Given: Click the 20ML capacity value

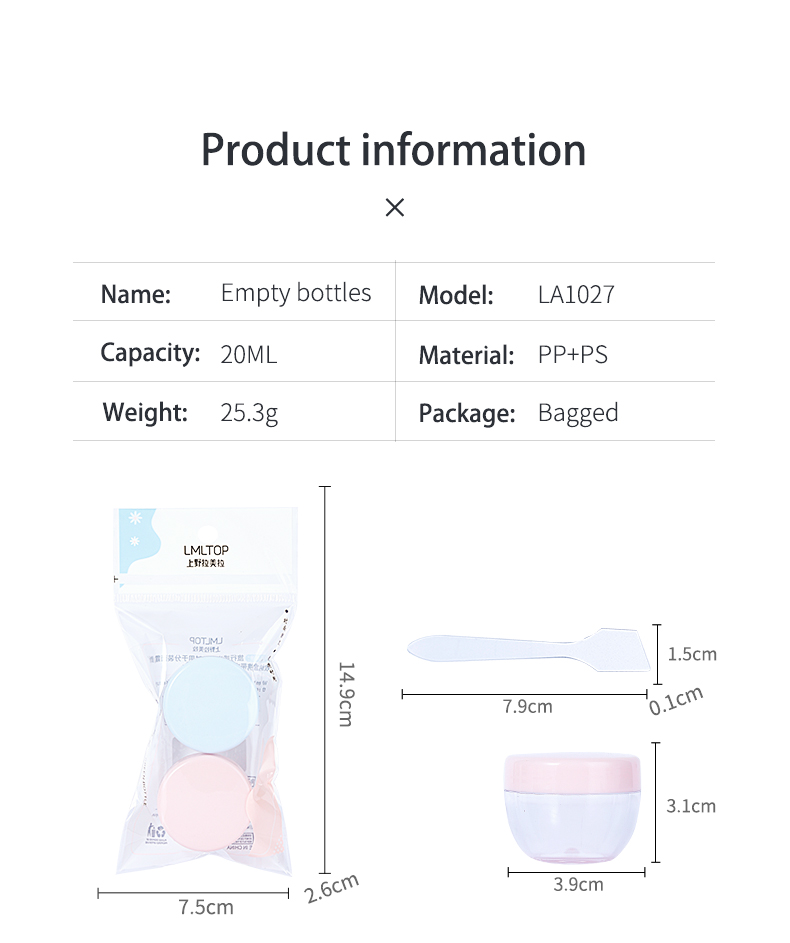Looking at the screenshot, I should [248, 354].
